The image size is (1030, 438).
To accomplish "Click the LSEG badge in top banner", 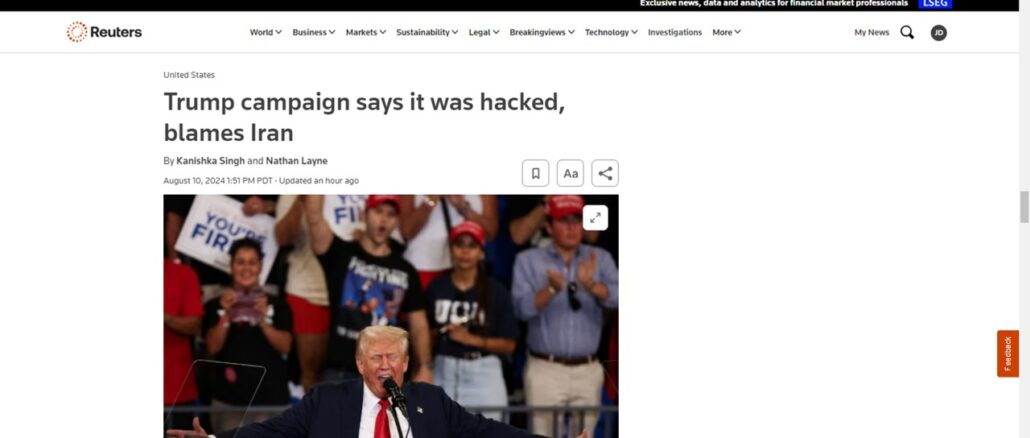I will click(x=935, y=3).
